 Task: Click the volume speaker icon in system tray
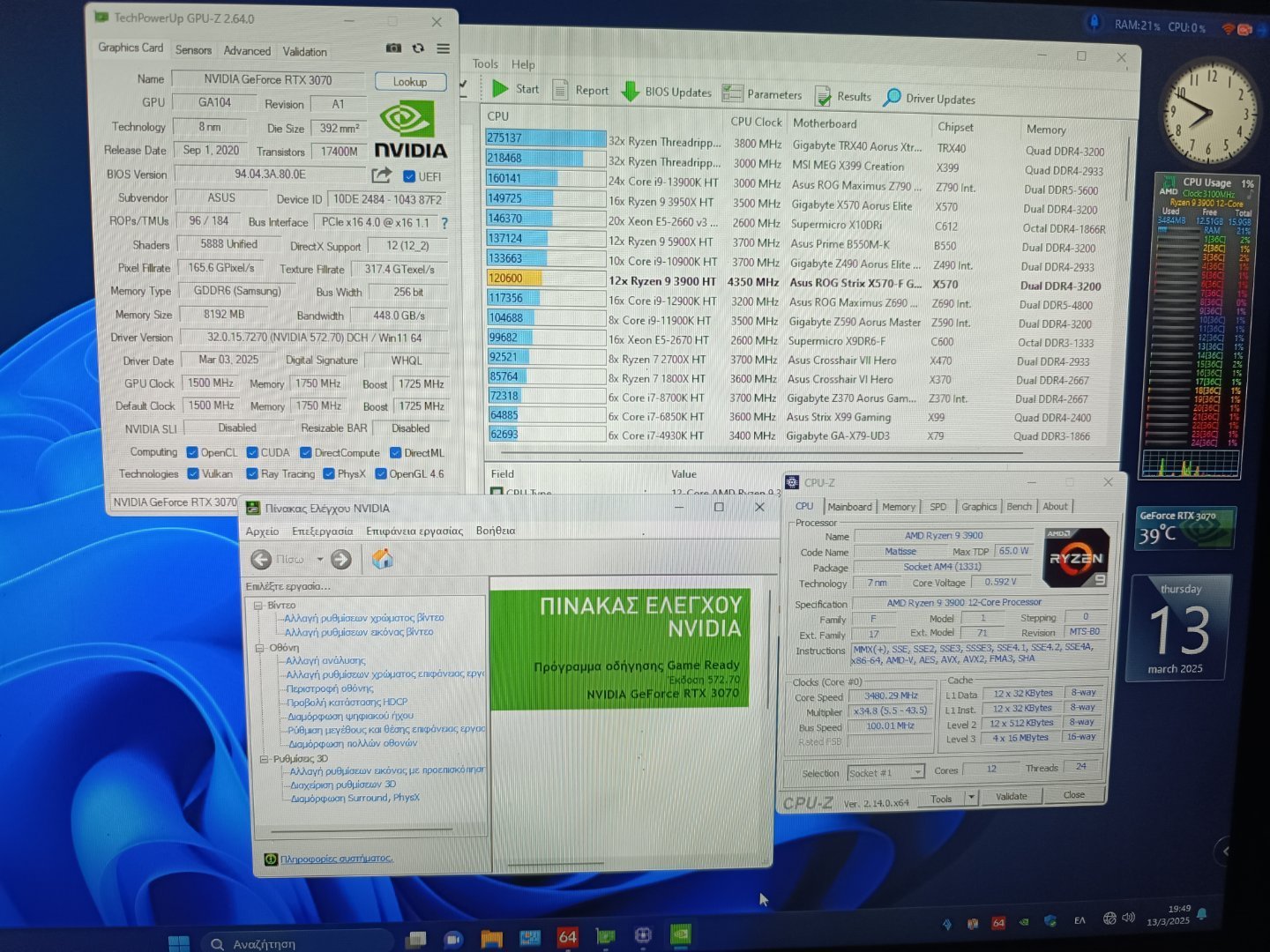pyautogui.click(x=1129, y=918)
